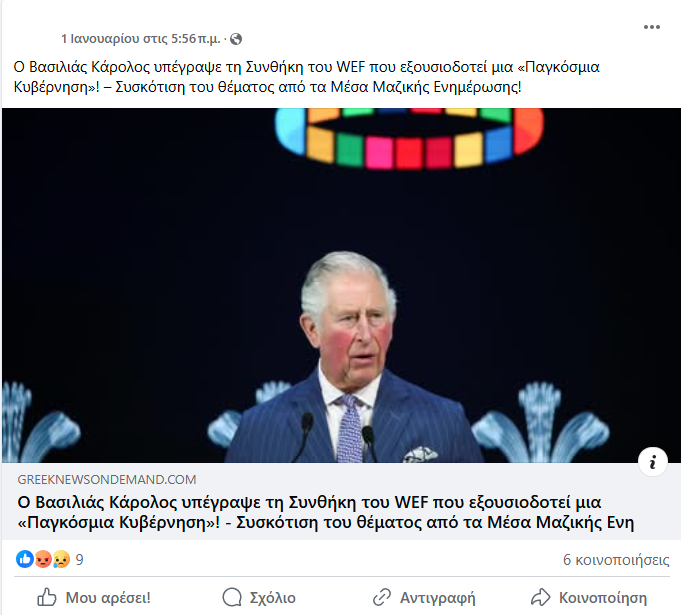Open the bold article headline below the image
Viewport: 681px width, 615px height.
coord(326,512)
